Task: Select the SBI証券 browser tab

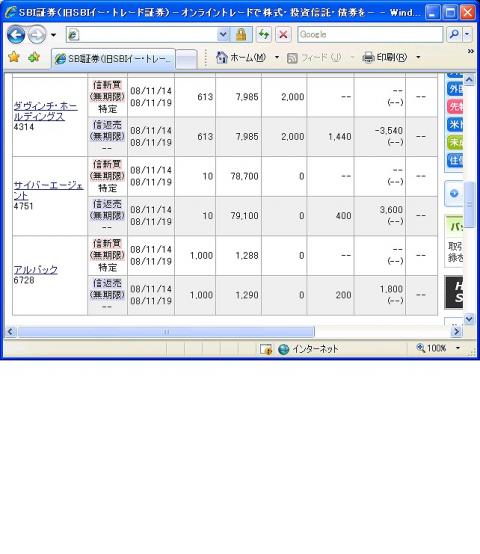Action: click(x=113, y=59)
